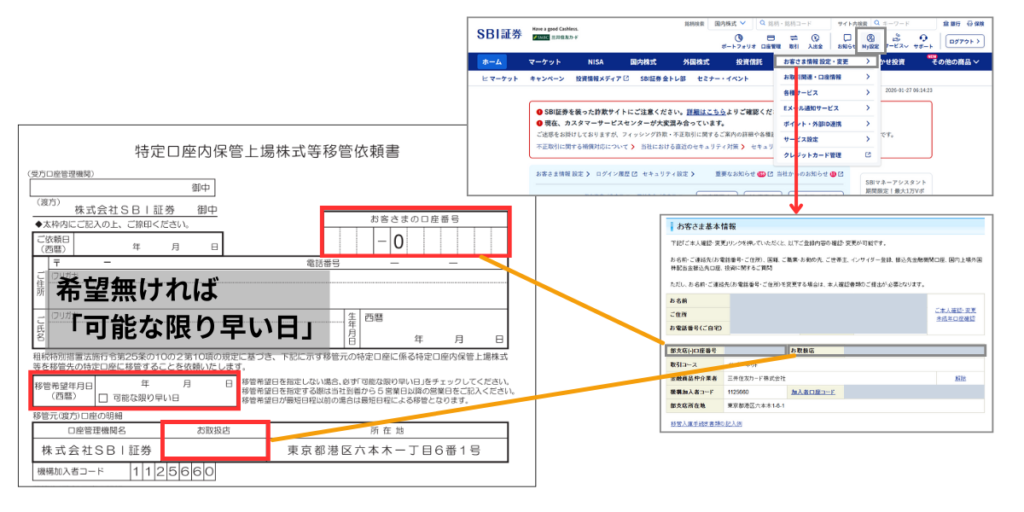Screen dimensions: 1024x512
Task: Click the form title 特定口座内保管上場株式等移管依頼書
Action: click(267, 153)
